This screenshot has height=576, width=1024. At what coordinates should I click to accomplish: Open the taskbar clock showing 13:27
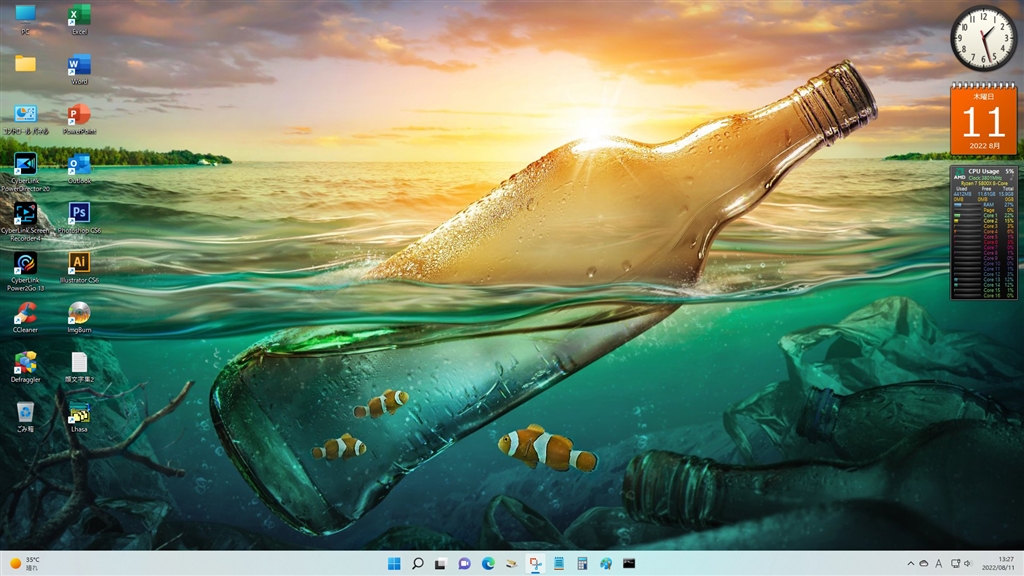click(x=1004, y=564)
